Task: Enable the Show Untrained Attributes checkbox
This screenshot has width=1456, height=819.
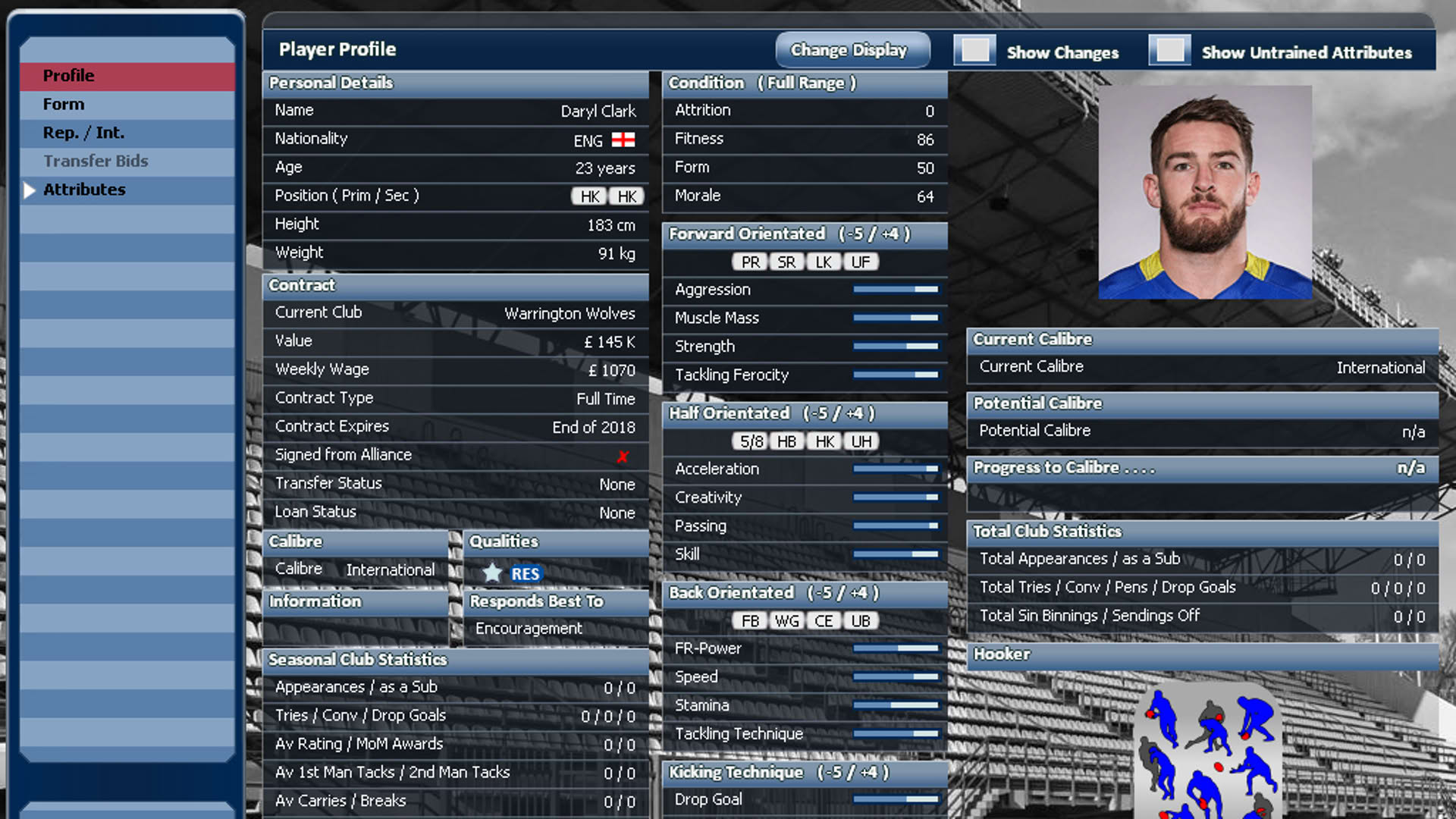Action: [x=1169, y=51]
